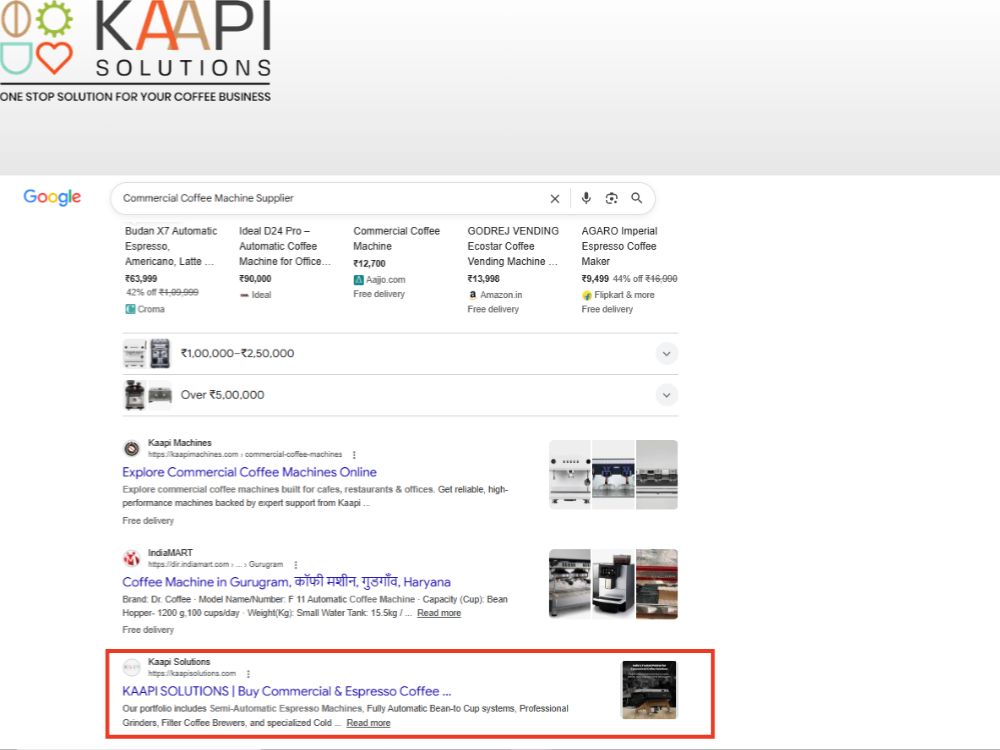Click Read more in Kaapi Solutions snippet
Viewport: 1000px width, 750px height.
pos(369,723)
